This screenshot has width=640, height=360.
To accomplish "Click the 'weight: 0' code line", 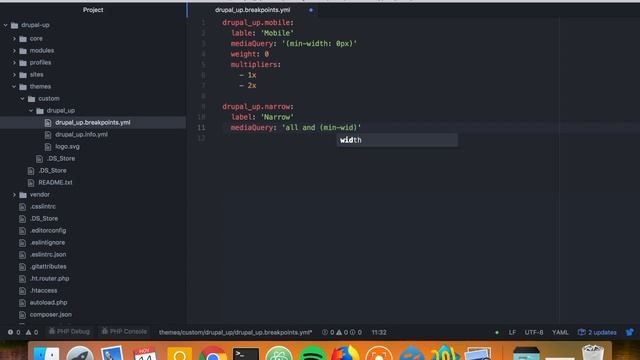I will pyautogui.click(x=249, y=54).
